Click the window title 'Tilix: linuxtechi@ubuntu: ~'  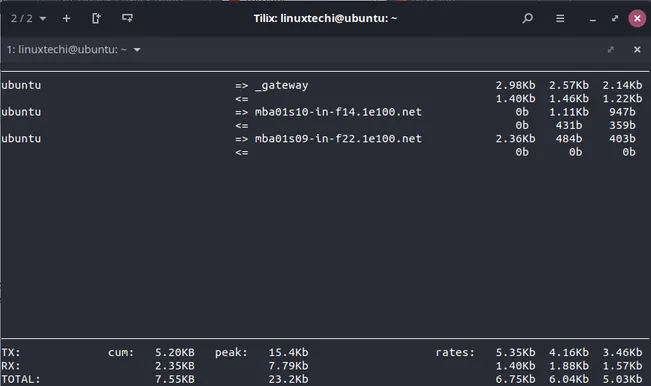click(326, 18)
